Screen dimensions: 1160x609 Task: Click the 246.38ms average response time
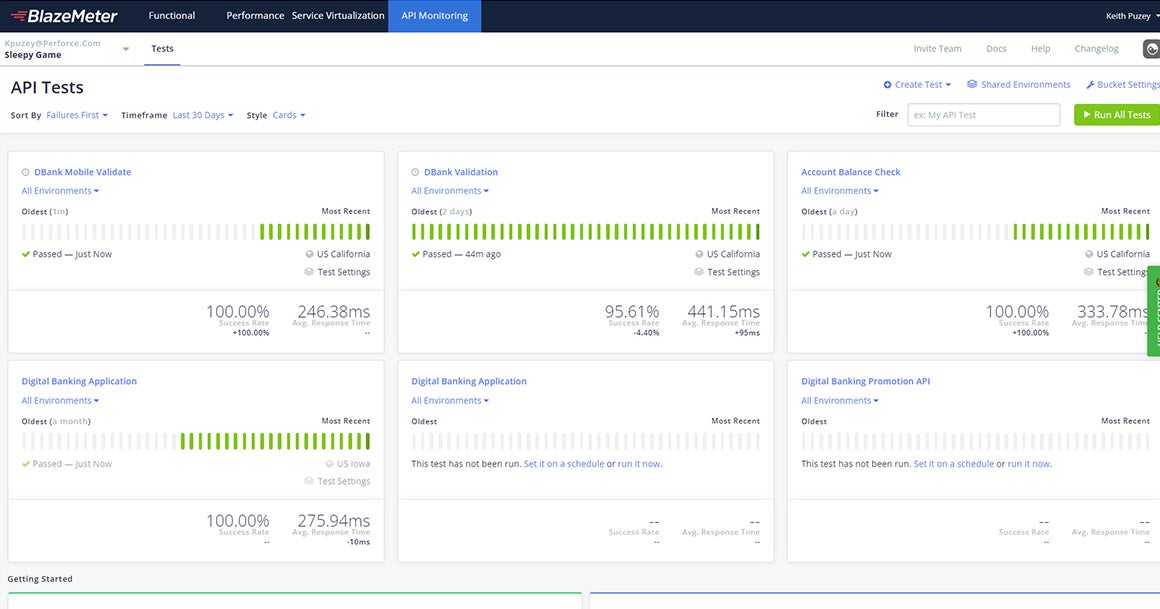click(333, 312)
